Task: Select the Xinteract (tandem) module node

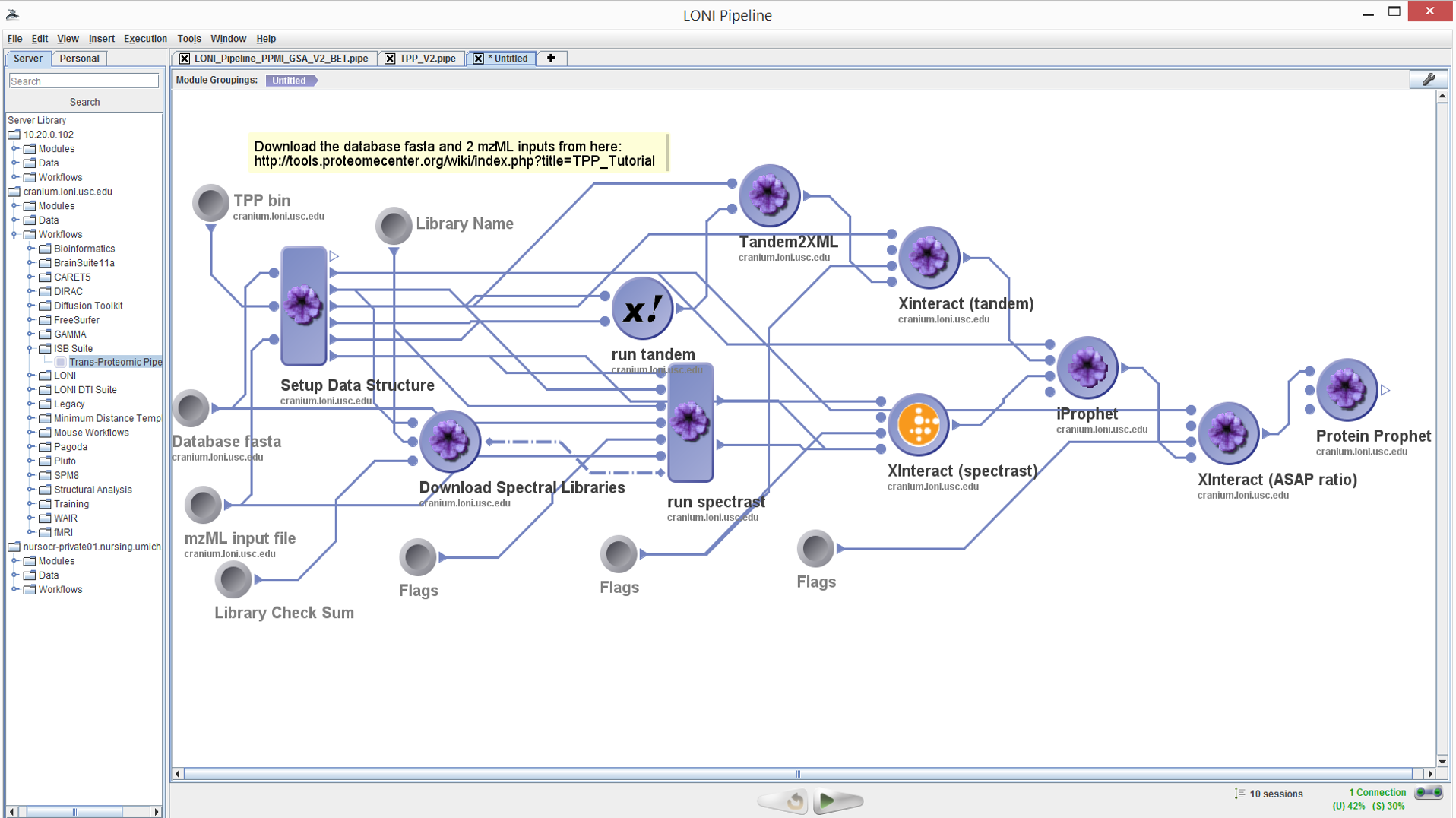Action: click(928, 257)
